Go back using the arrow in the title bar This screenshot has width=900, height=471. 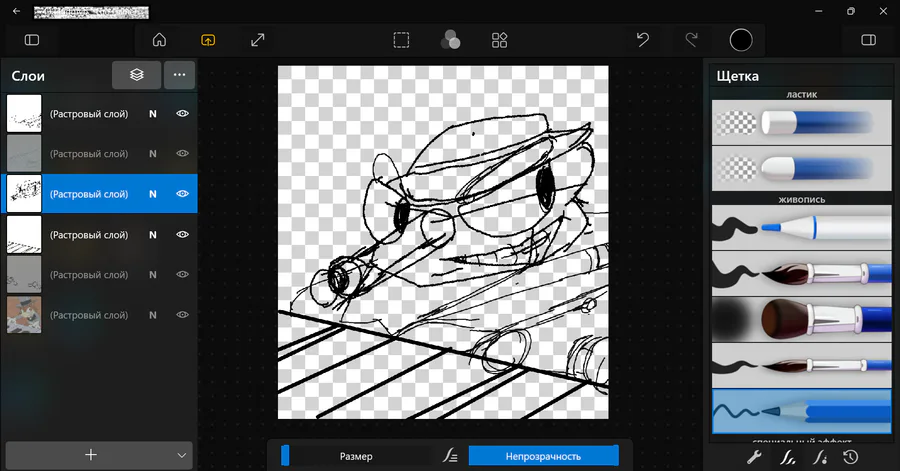(x=16, y=11)
